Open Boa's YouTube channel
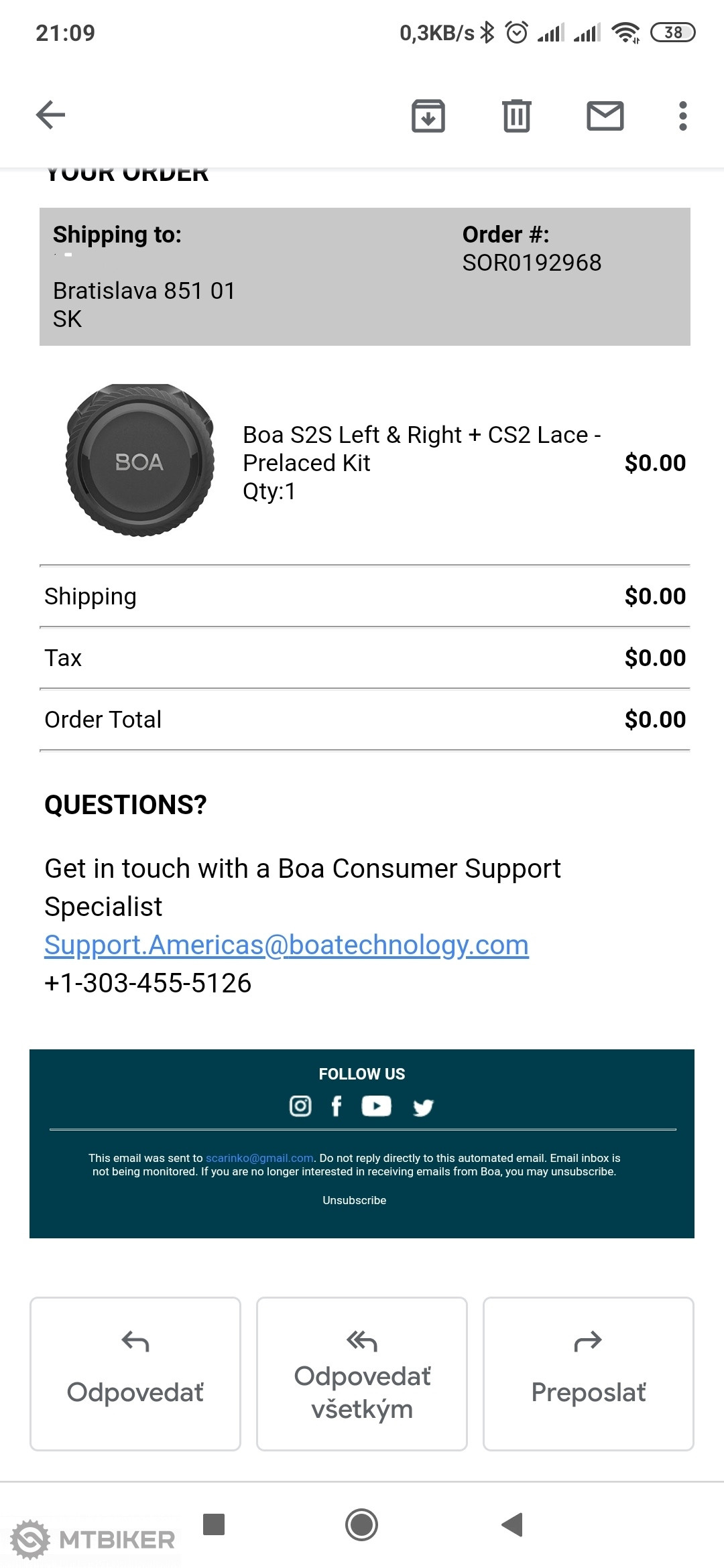The height and width of the screenshot is (1568, 724). click(376, 1106)
